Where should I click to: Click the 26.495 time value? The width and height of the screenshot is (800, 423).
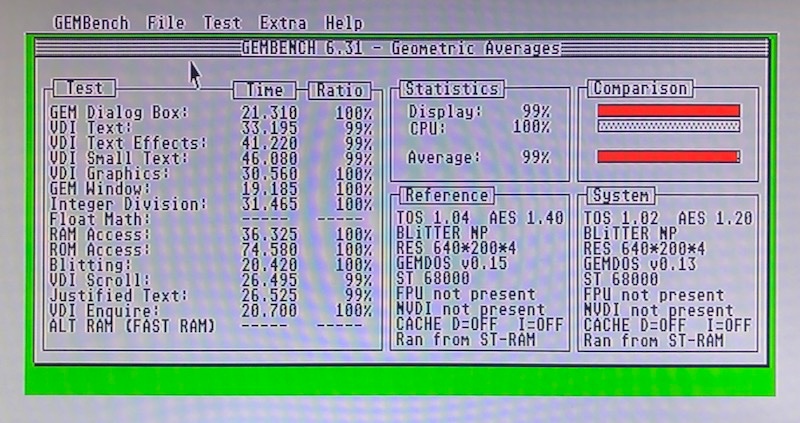(269, 280)
